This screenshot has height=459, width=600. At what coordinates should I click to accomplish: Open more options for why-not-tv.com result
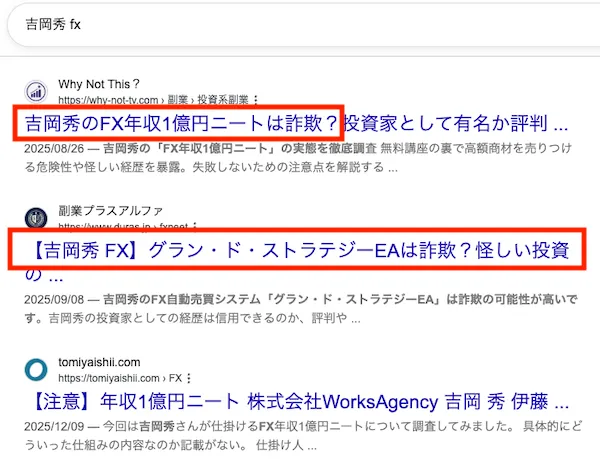[x=256, y=100]
